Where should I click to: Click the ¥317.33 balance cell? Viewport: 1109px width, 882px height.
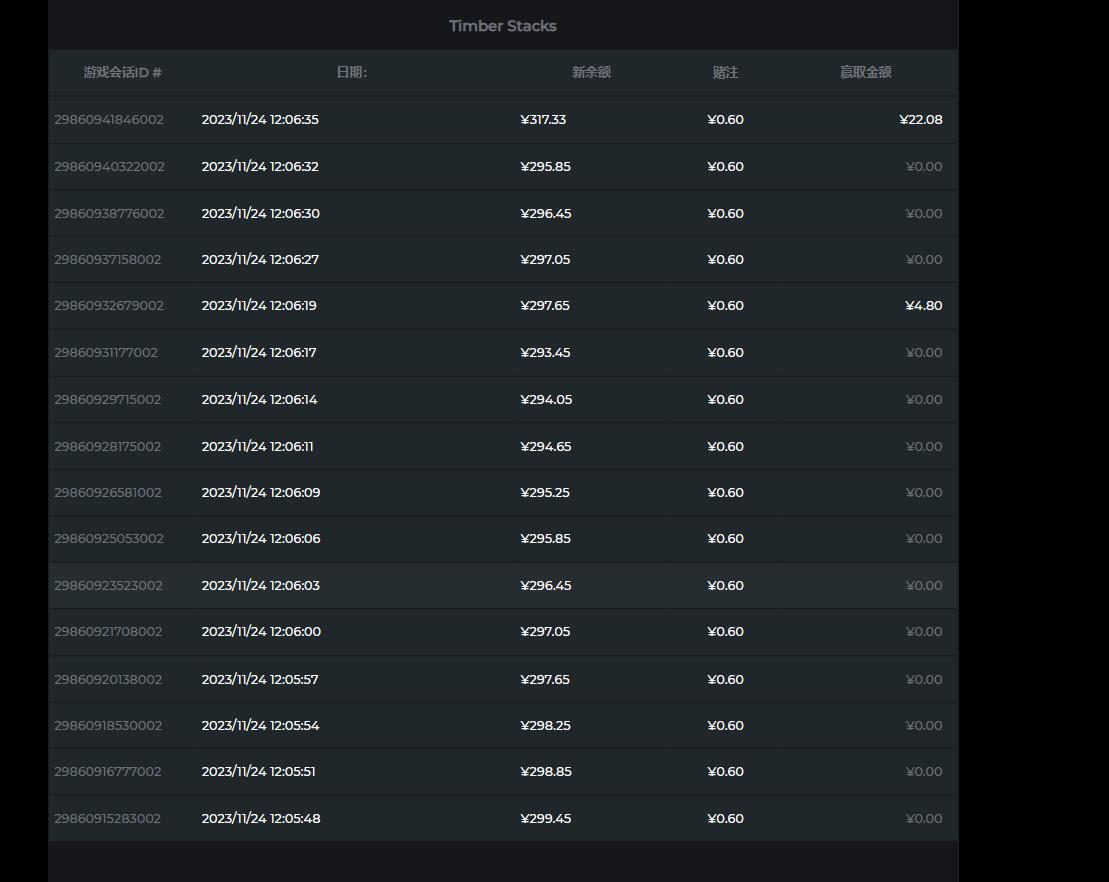[x=543, y=119]
